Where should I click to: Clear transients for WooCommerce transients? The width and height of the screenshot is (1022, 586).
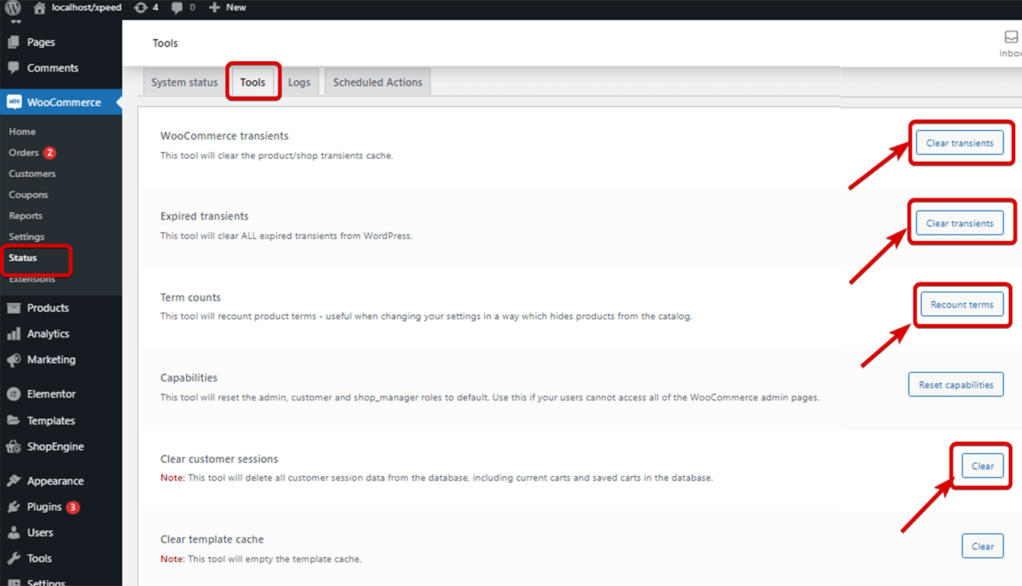[959, 144]
